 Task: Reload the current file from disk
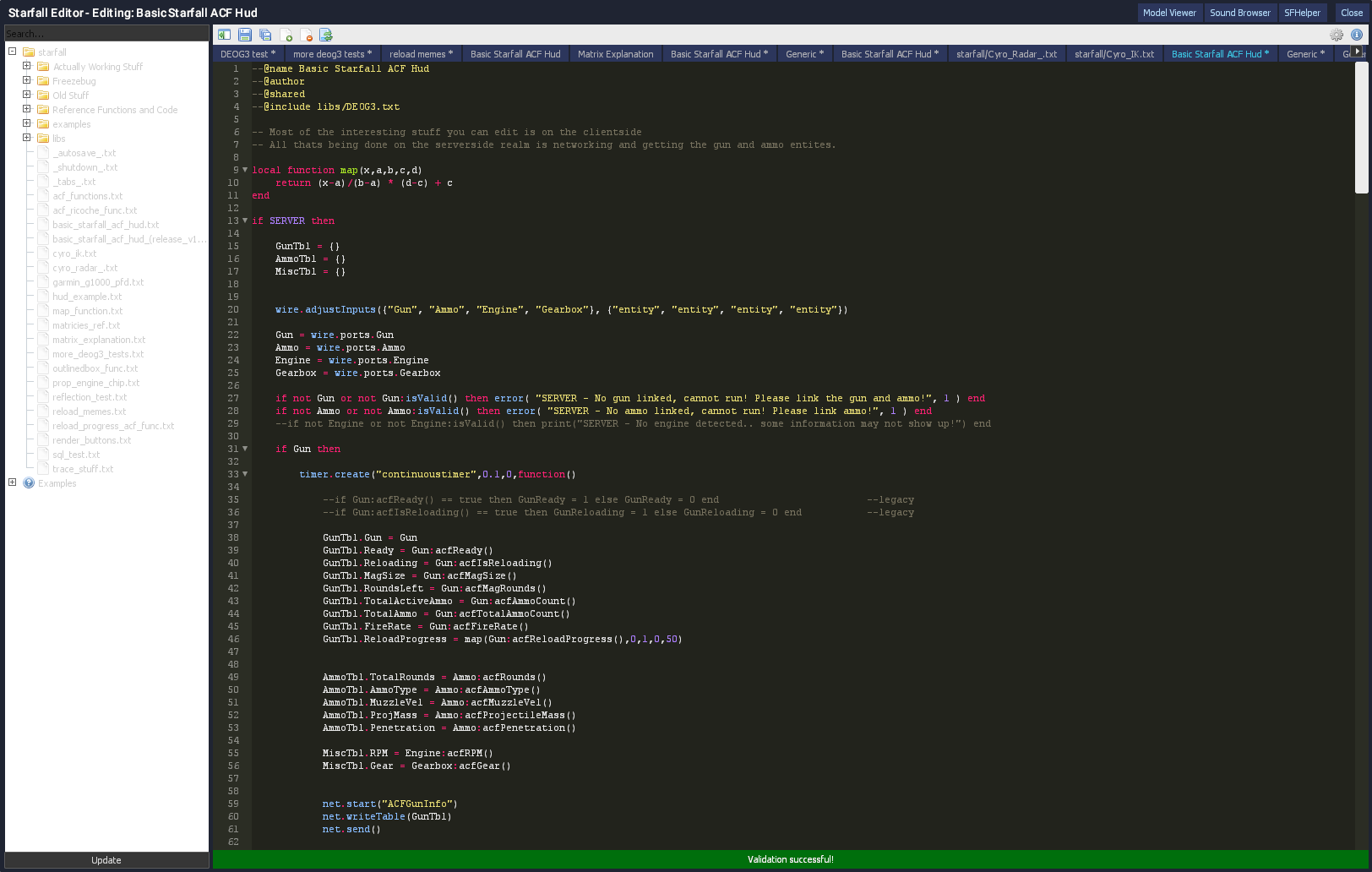click(326, 34)
